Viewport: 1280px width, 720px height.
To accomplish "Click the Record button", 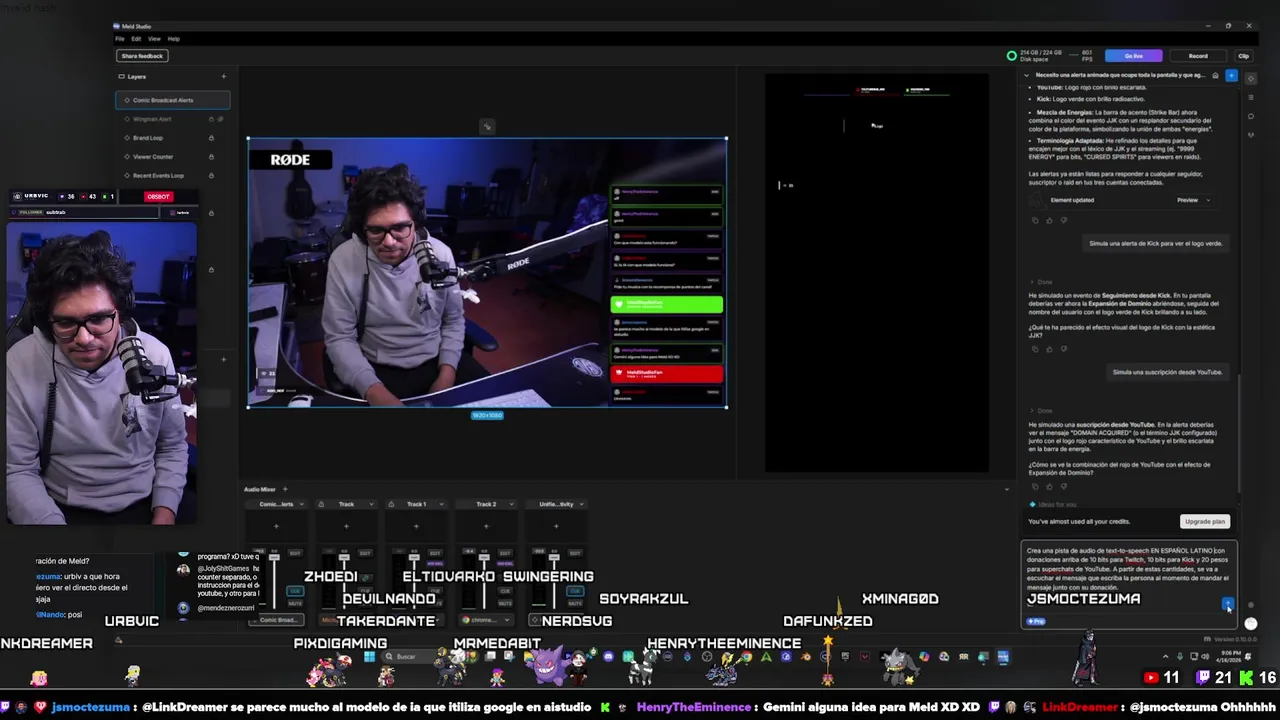I will (x=1198, y=56).
